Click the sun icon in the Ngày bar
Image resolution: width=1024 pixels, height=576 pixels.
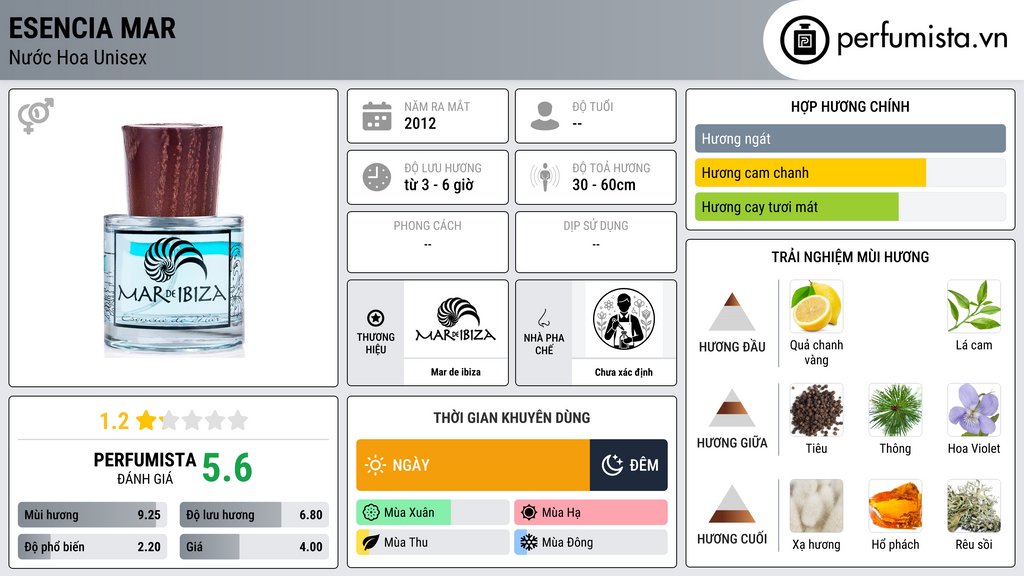click(375, 465)
